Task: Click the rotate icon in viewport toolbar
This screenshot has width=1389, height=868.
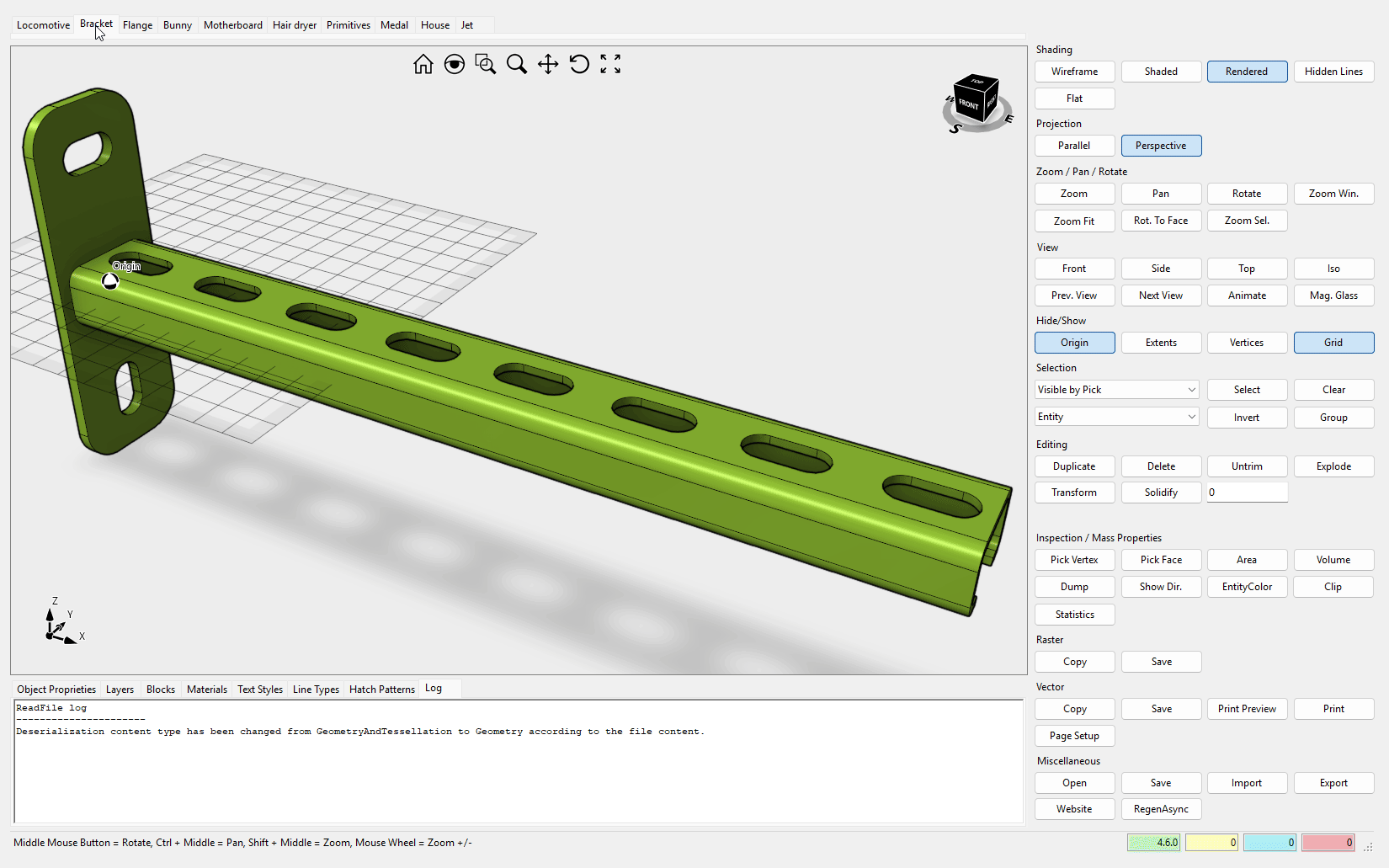Action: coord(579,64)
